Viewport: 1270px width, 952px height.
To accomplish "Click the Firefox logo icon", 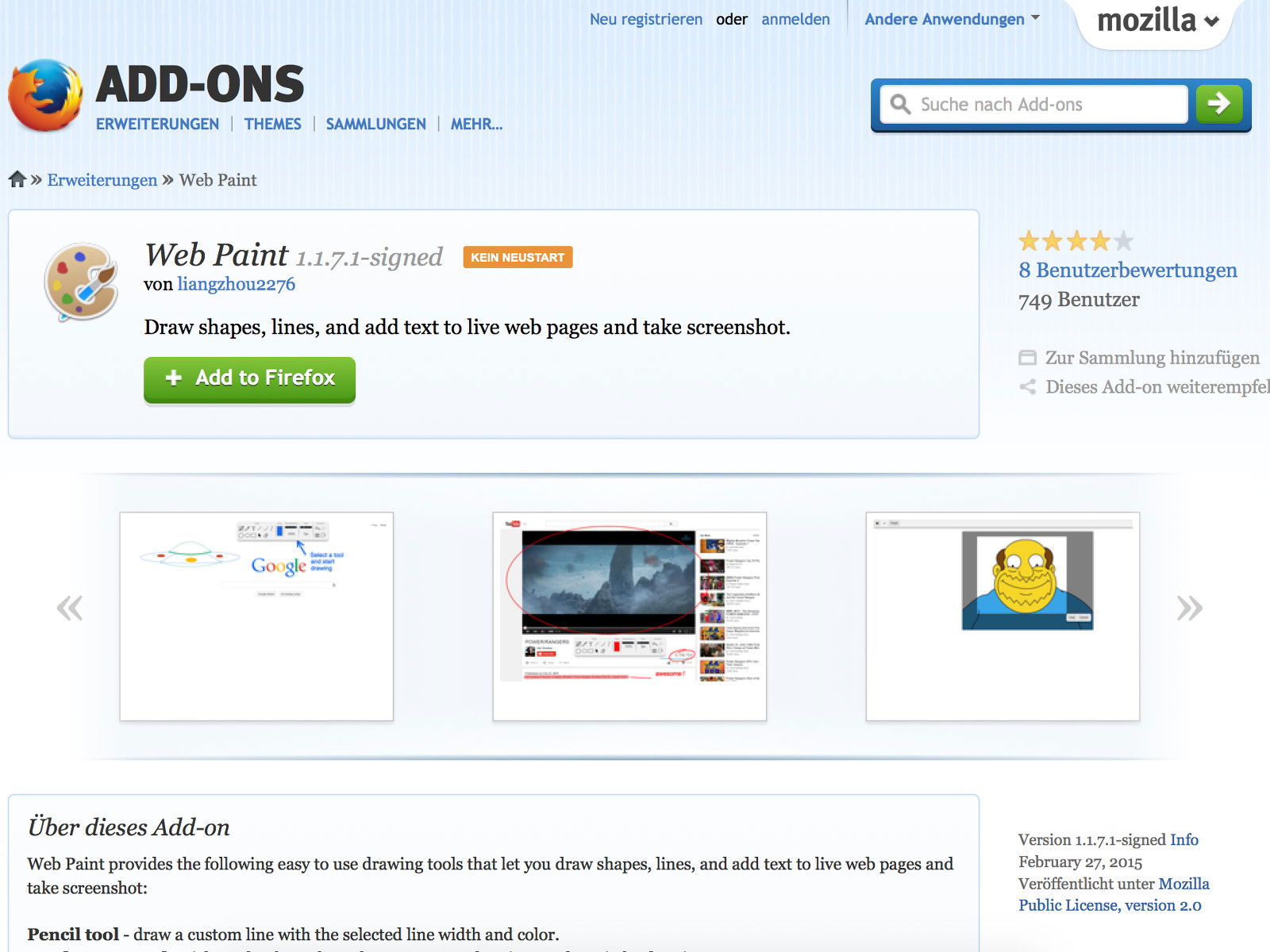I will point(45,95).
